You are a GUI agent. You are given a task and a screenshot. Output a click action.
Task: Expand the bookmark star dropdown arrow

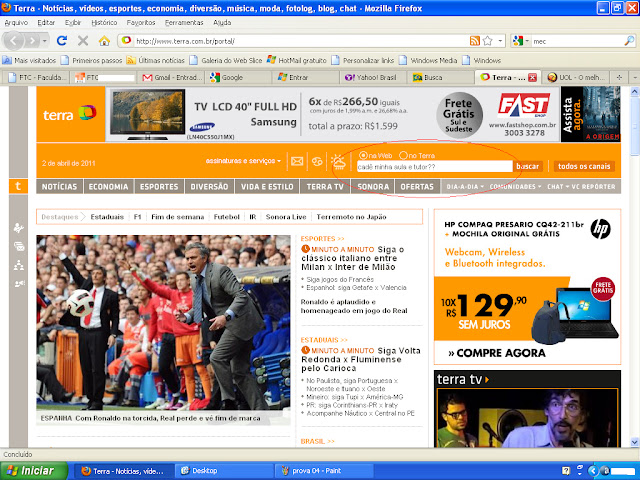[x=500, y=41]
